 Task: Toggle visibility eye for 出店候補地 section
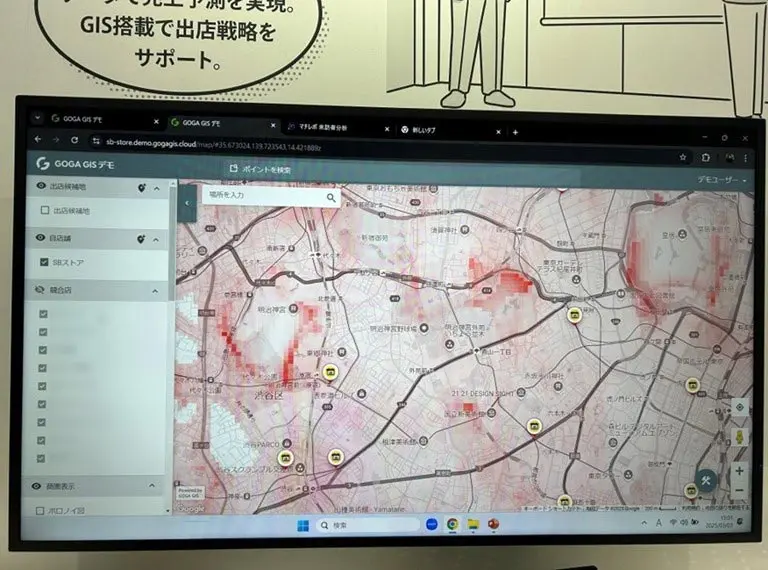point(41,186)
